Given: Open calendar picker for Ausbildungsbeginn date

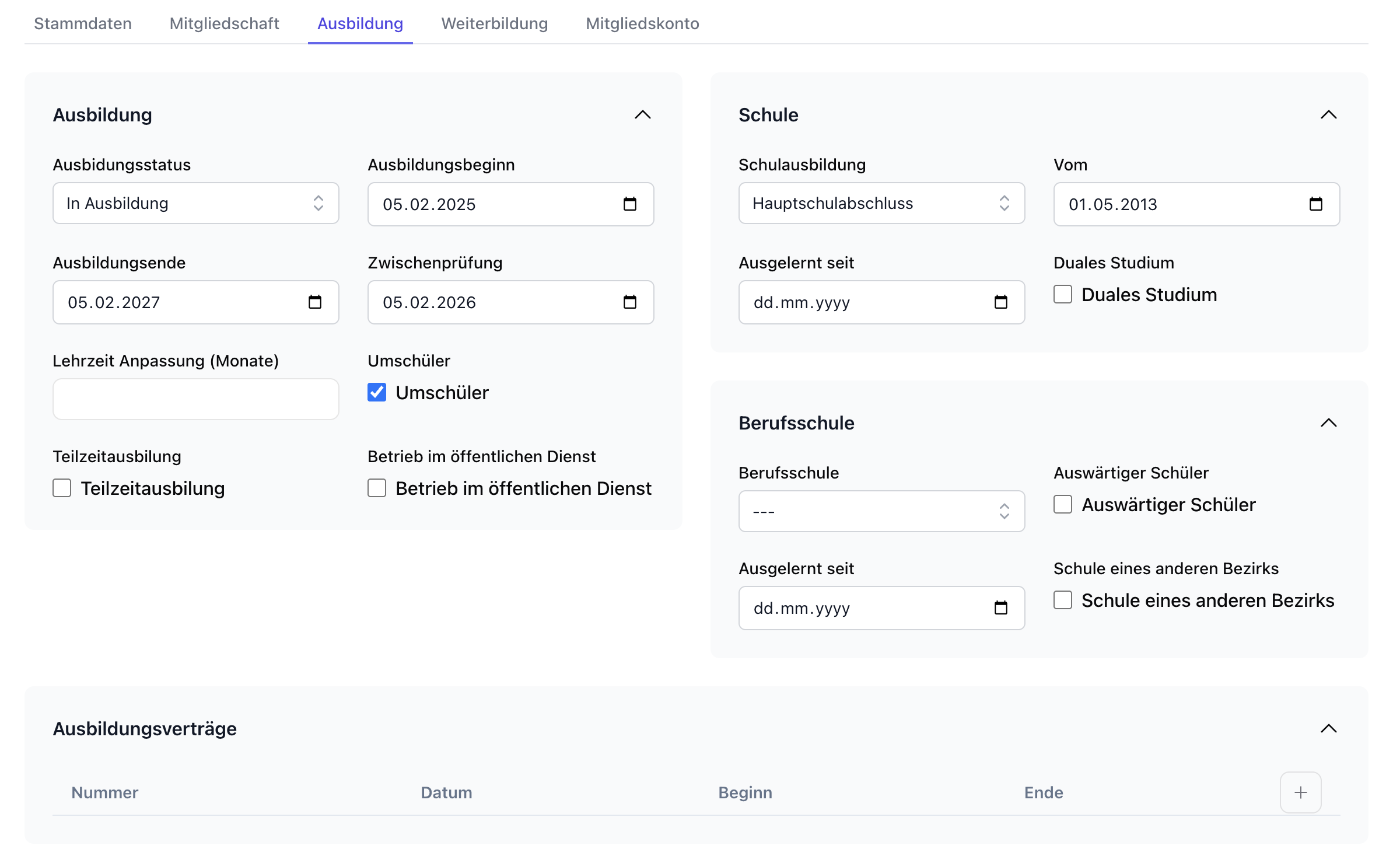Looking at the screenshot, I should [629, 204].
